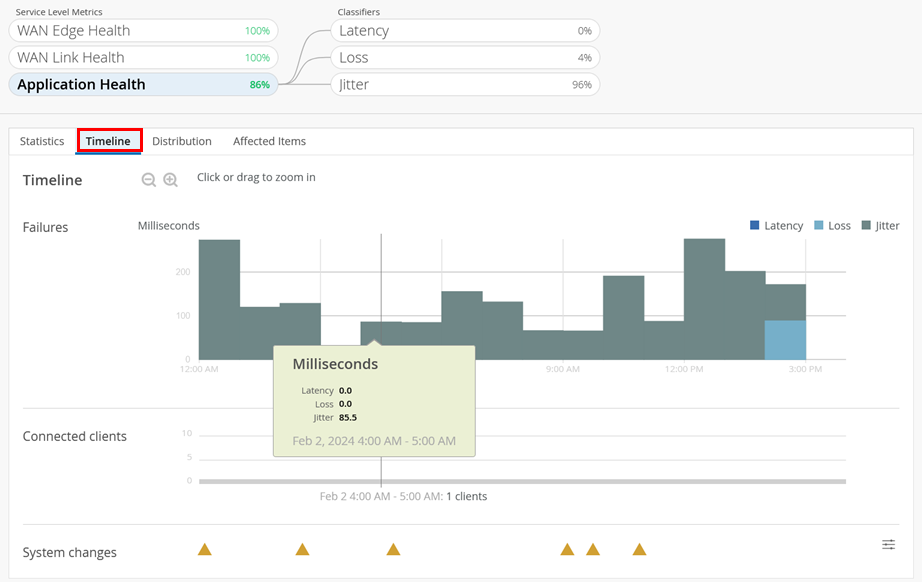
Task: Click the light blue Loss bar near 3 PM
Action: coord(785,340)
